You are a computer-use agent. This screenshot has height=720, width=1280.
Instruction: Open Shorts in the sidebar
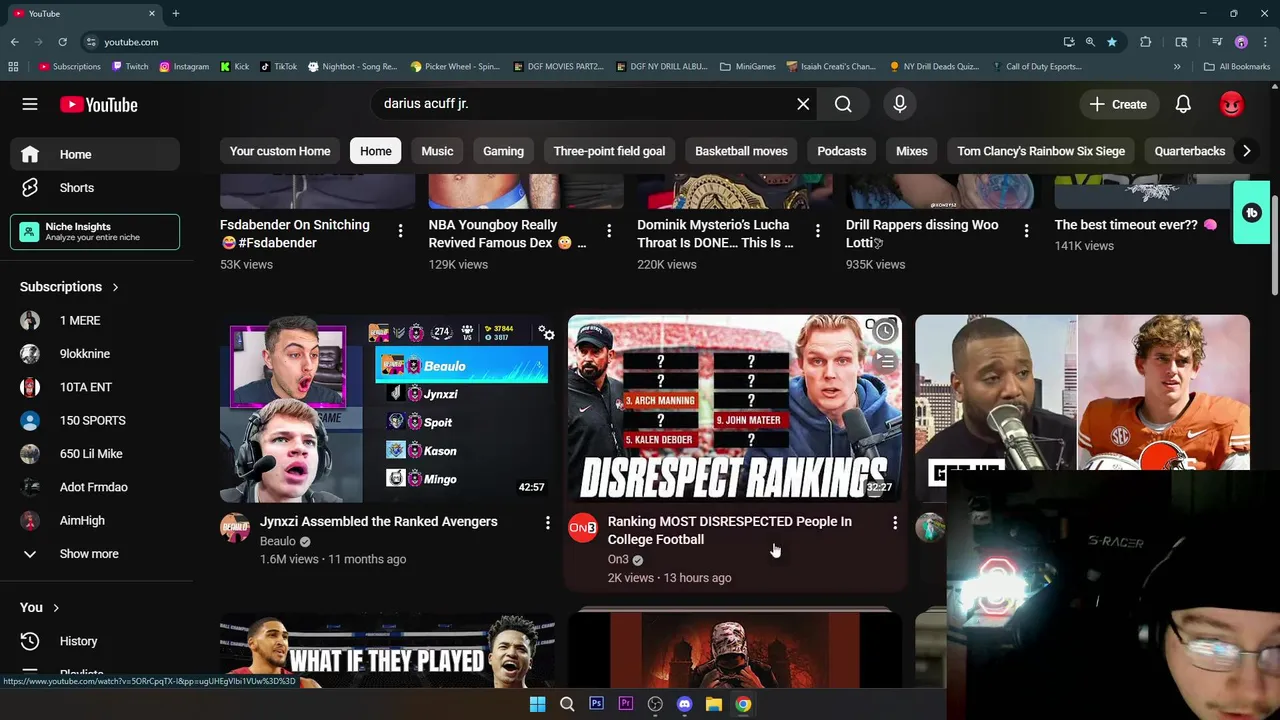coord(95,188)
